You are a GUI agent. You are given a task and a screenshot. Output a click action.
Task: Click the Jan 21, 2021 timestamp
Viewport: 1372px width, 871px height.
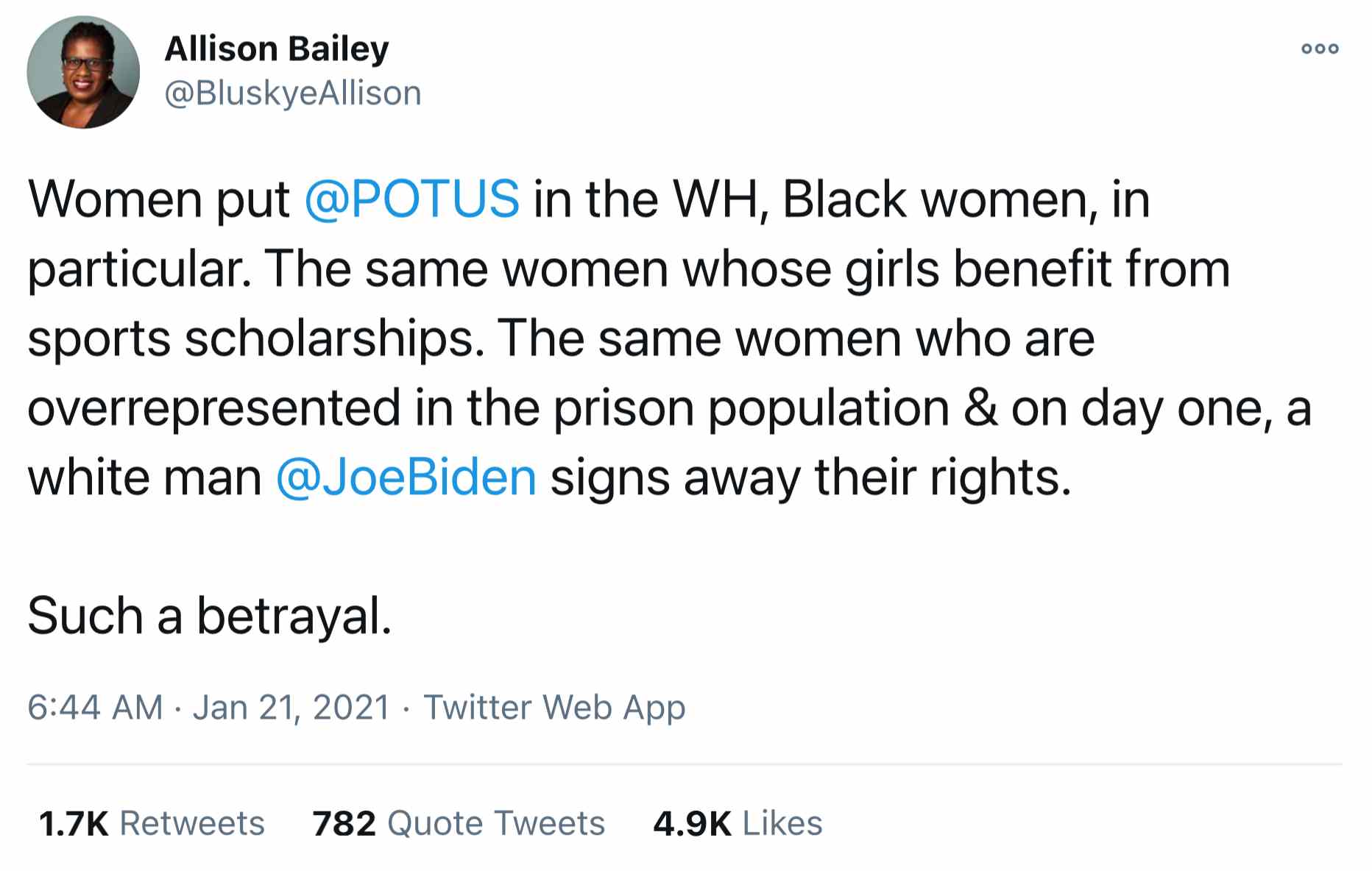pos(291,707)
